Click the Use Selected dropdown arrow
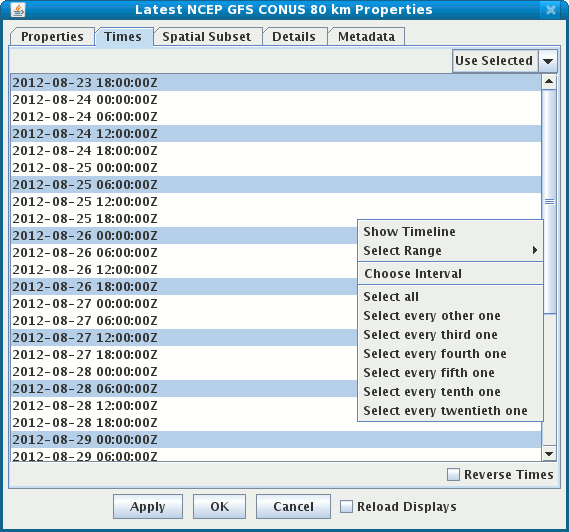 coord(548,61)
